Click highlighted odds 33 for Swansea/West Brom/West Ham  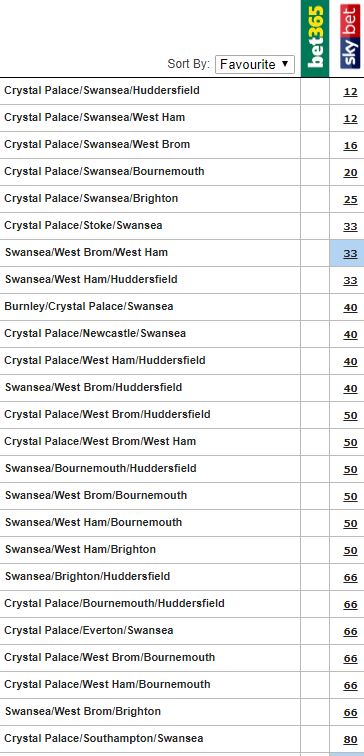pos(350,254)
